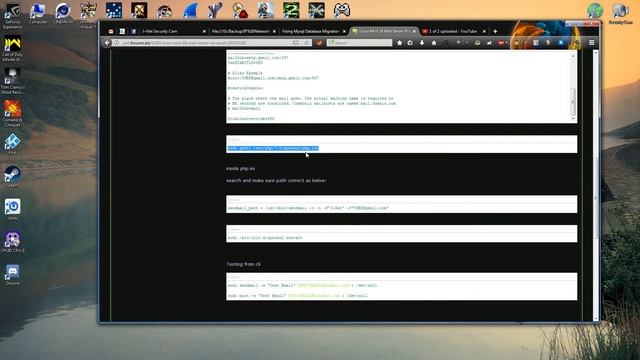Click the sudo mutt Test Email command

point(298,296)
